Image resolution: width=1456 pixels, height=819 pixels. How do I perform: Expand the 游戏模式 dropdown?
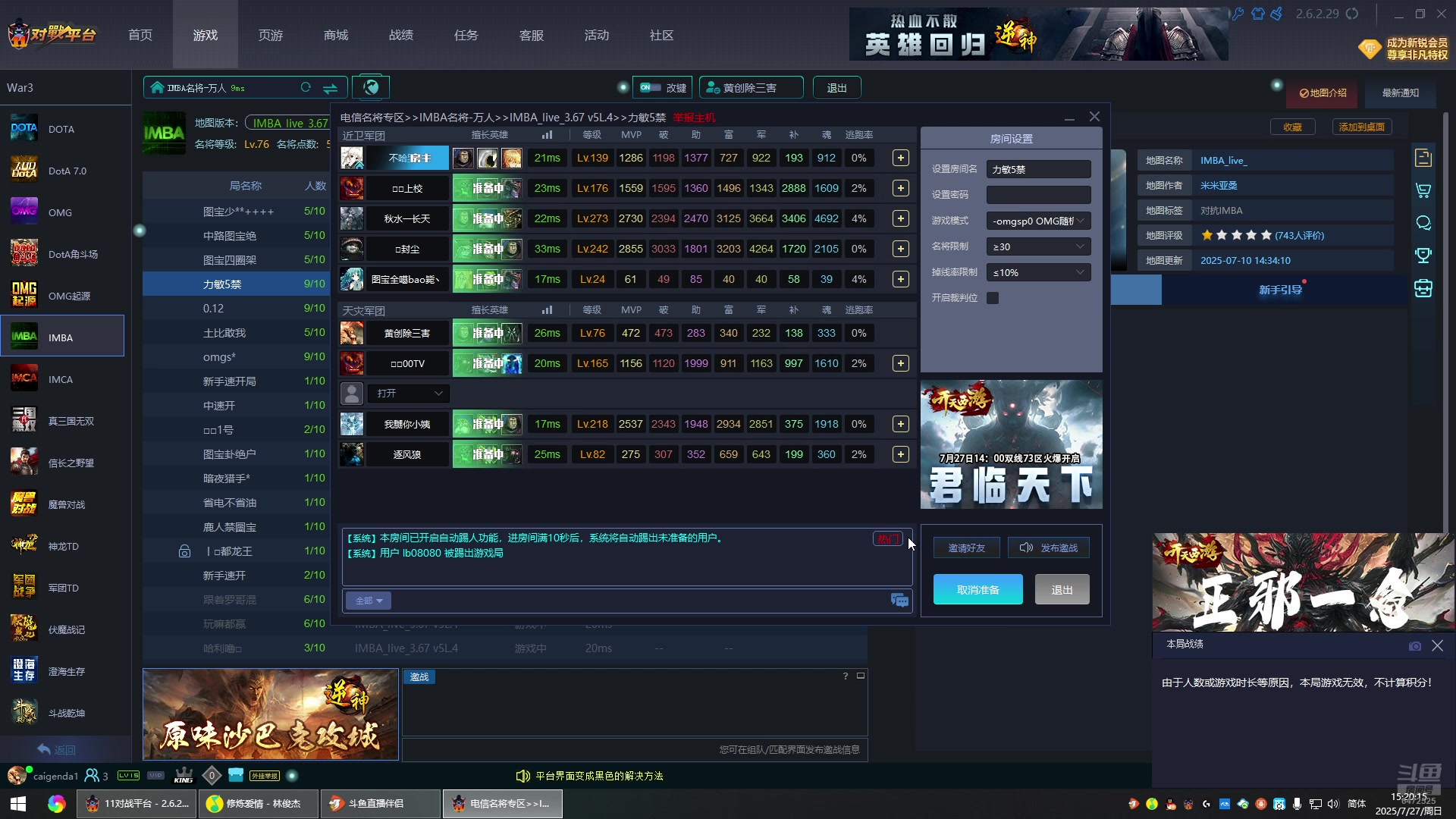1038,221
